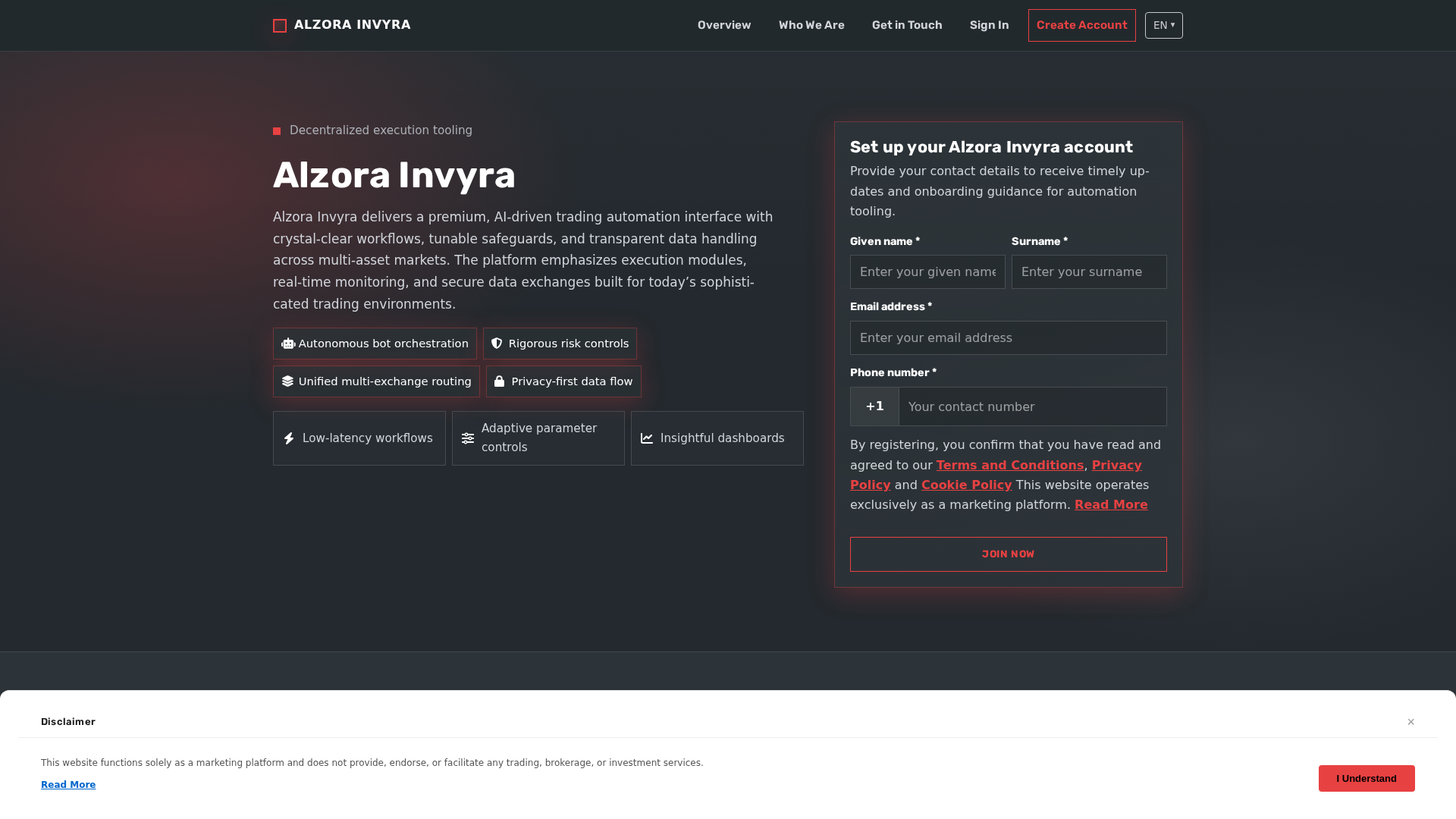Click the lock icon for Privacy-first data flow

coord(499,381)
